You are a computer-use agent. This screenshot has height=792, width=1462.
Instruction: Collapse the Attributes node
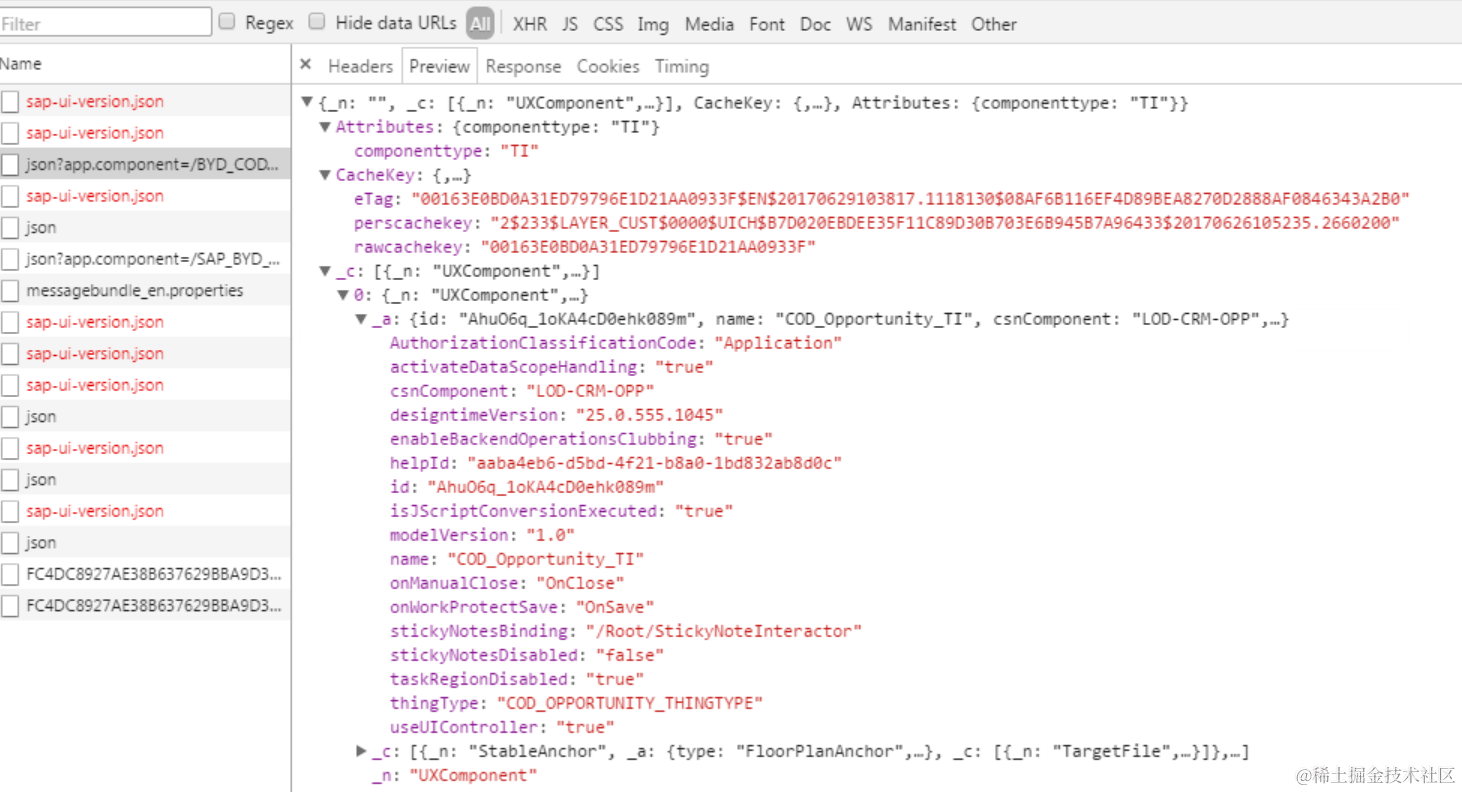point(325,126)
